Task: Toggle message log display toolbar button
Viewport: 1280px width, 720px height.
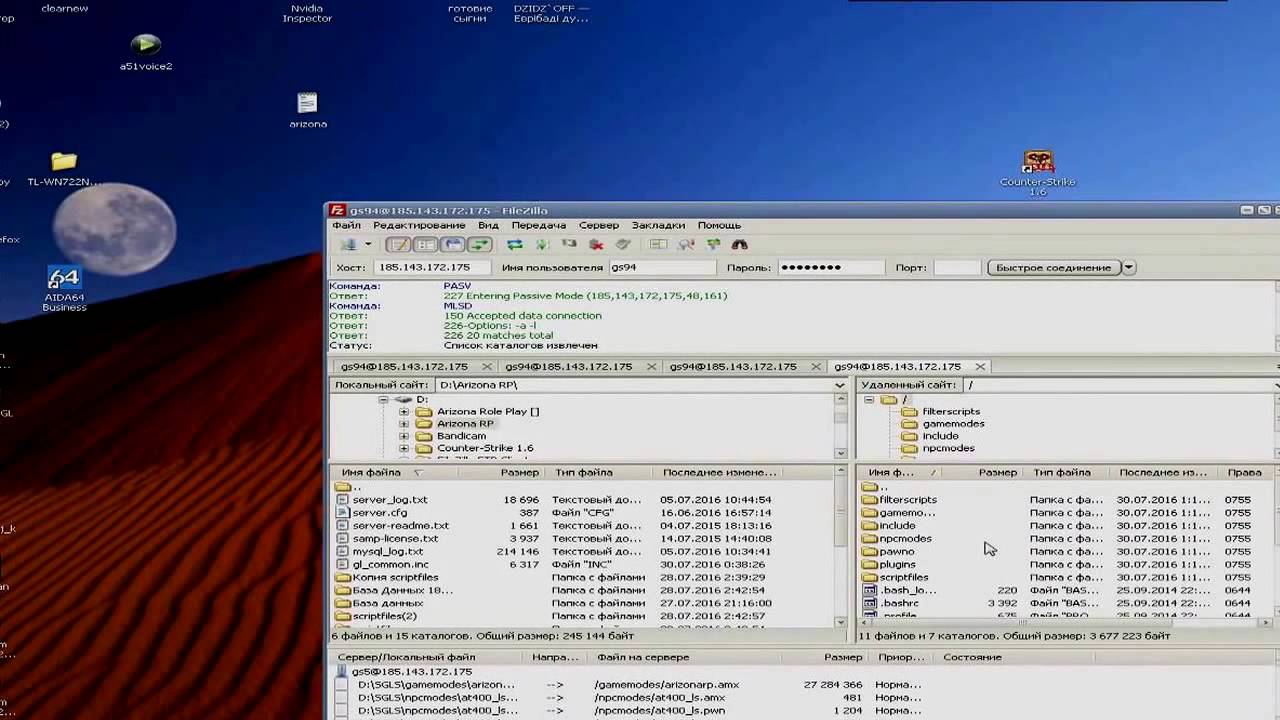Action: 399,244
